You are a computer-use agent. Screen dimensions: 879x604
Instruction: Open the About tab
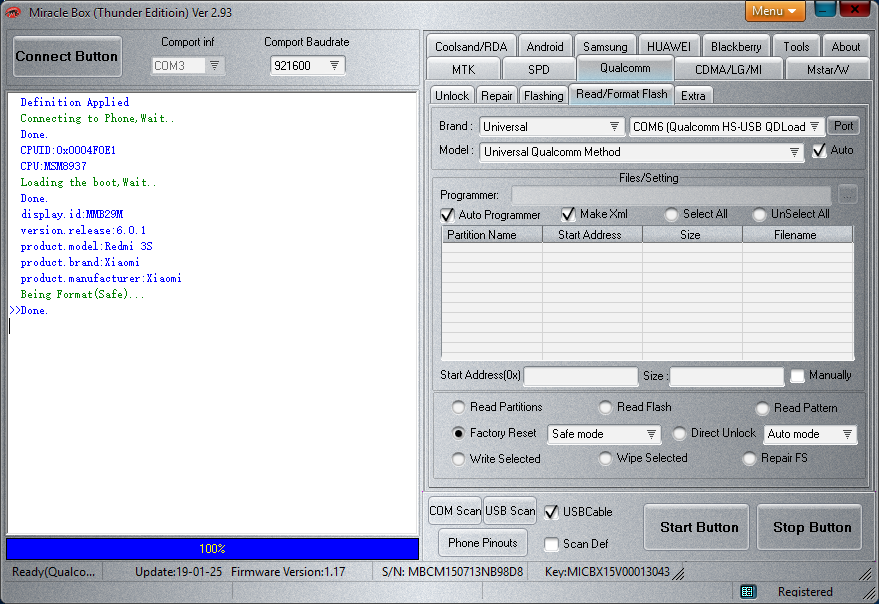pos(845,47)
